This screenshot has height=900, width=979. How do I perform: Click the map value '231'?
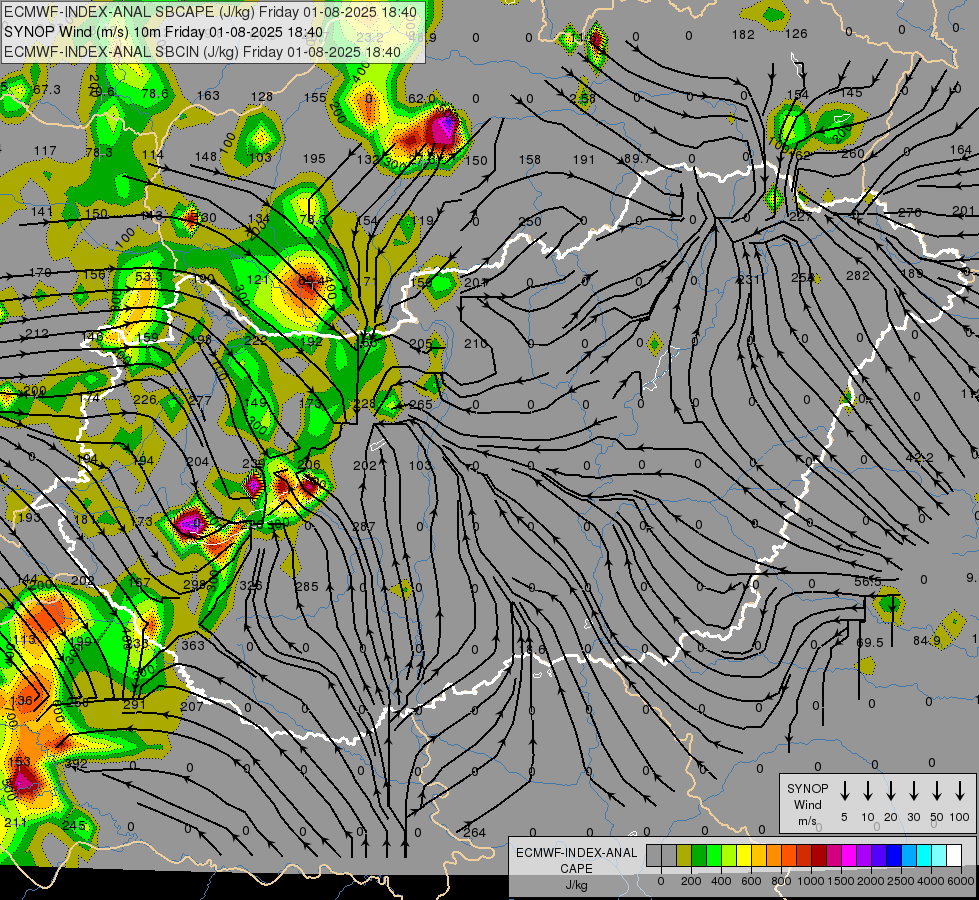pos(748,279)
